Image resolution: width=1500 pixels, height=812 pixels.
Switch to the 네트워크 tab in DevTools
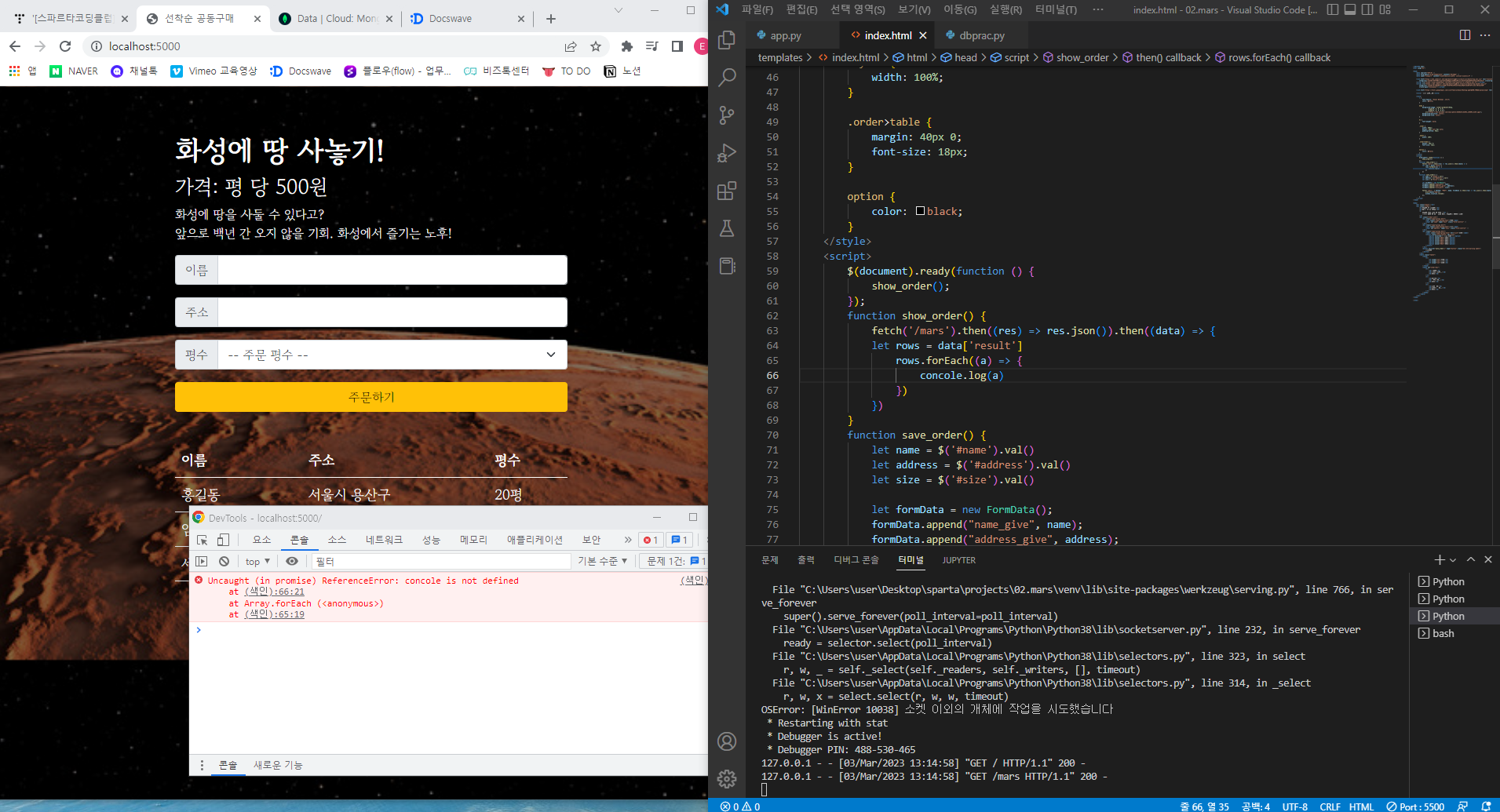(384, 540)
